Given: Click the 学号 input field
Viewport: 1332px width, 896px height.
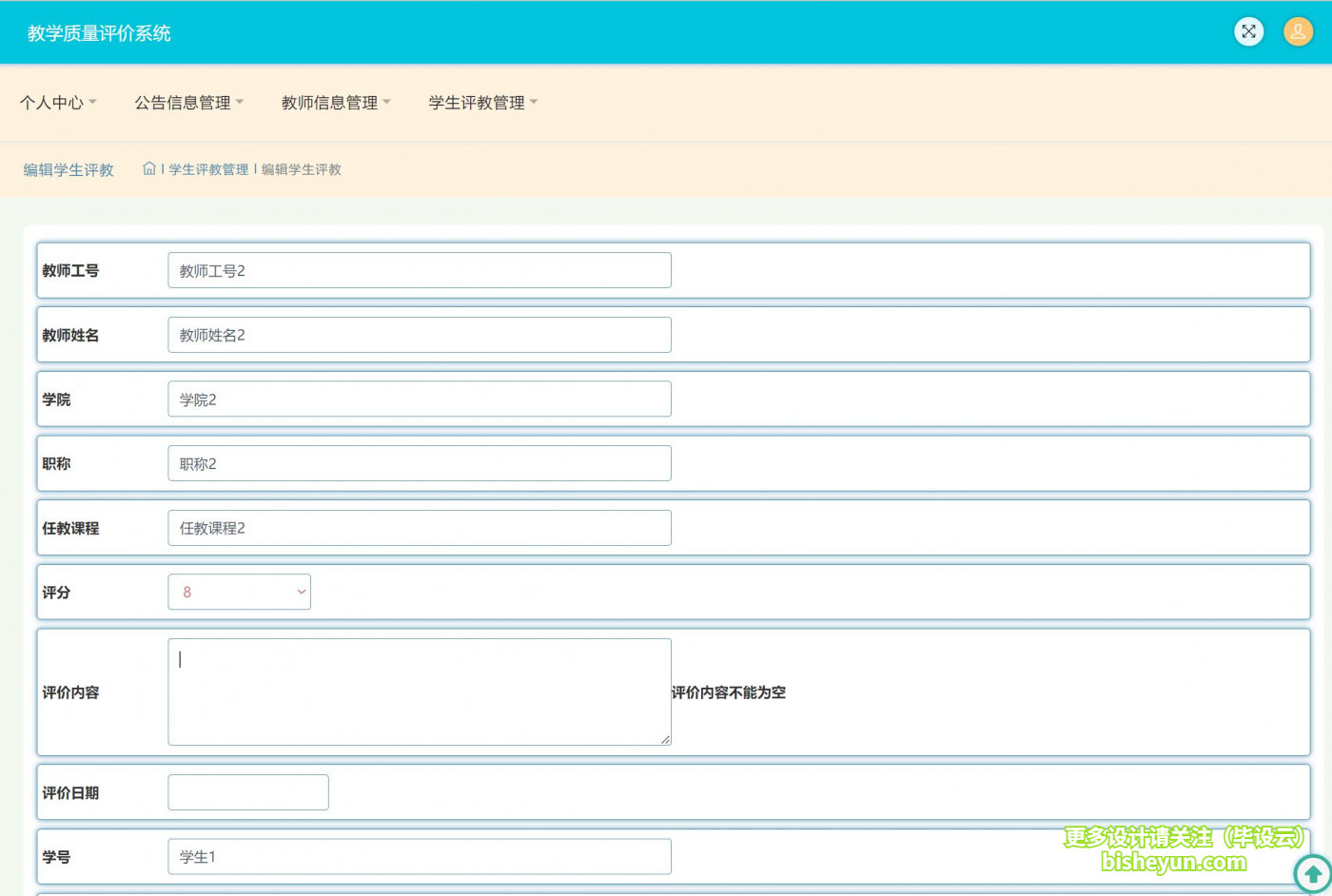Looking at the screenshot, I should (x=419, y=856).
